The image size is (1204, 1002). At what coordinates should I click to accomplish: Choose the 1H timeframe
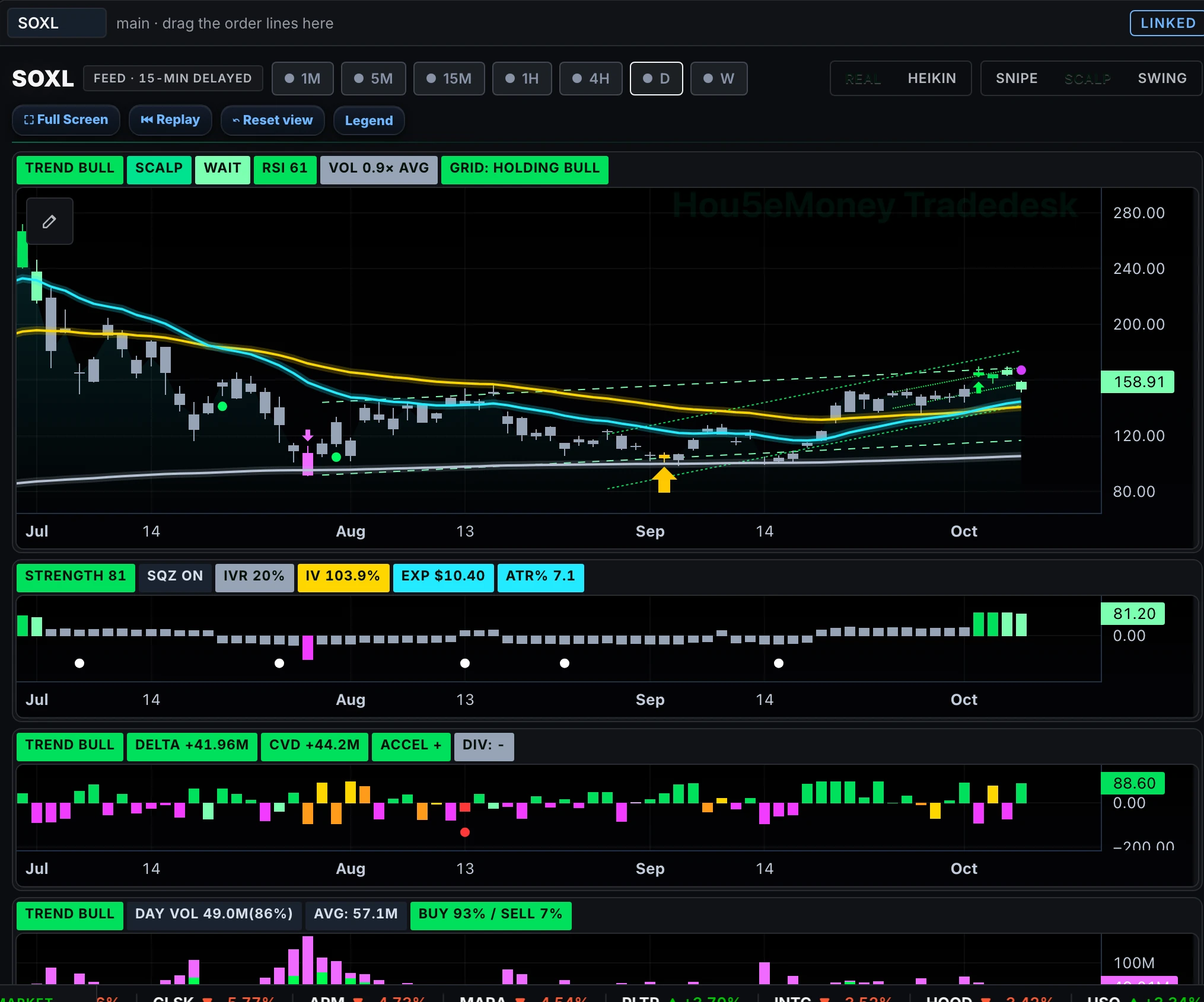[x=522, y=78]
